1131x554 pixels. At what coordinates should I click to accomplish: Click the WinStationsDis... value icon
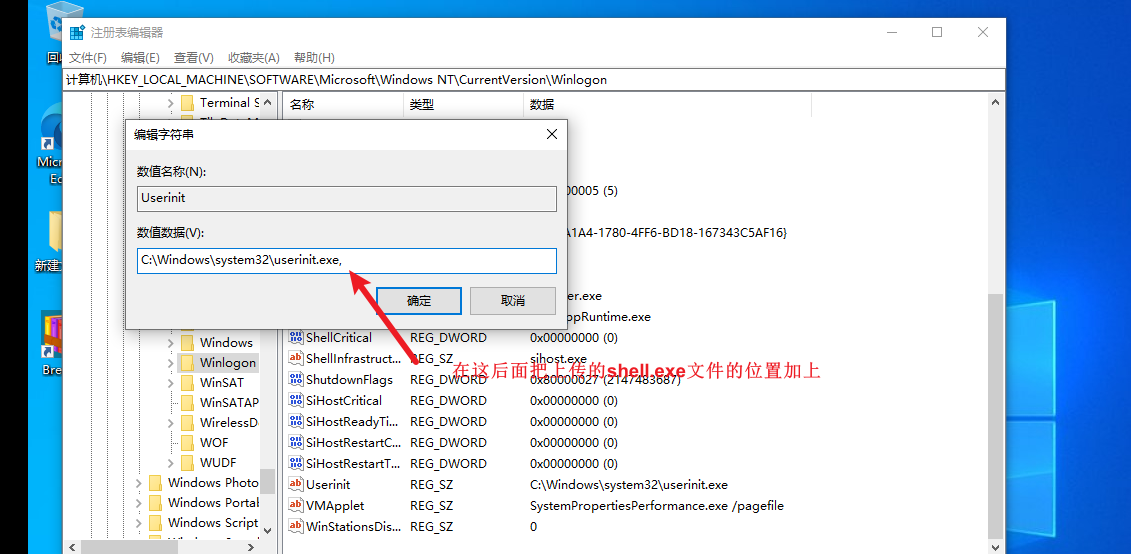click(296, 527)
